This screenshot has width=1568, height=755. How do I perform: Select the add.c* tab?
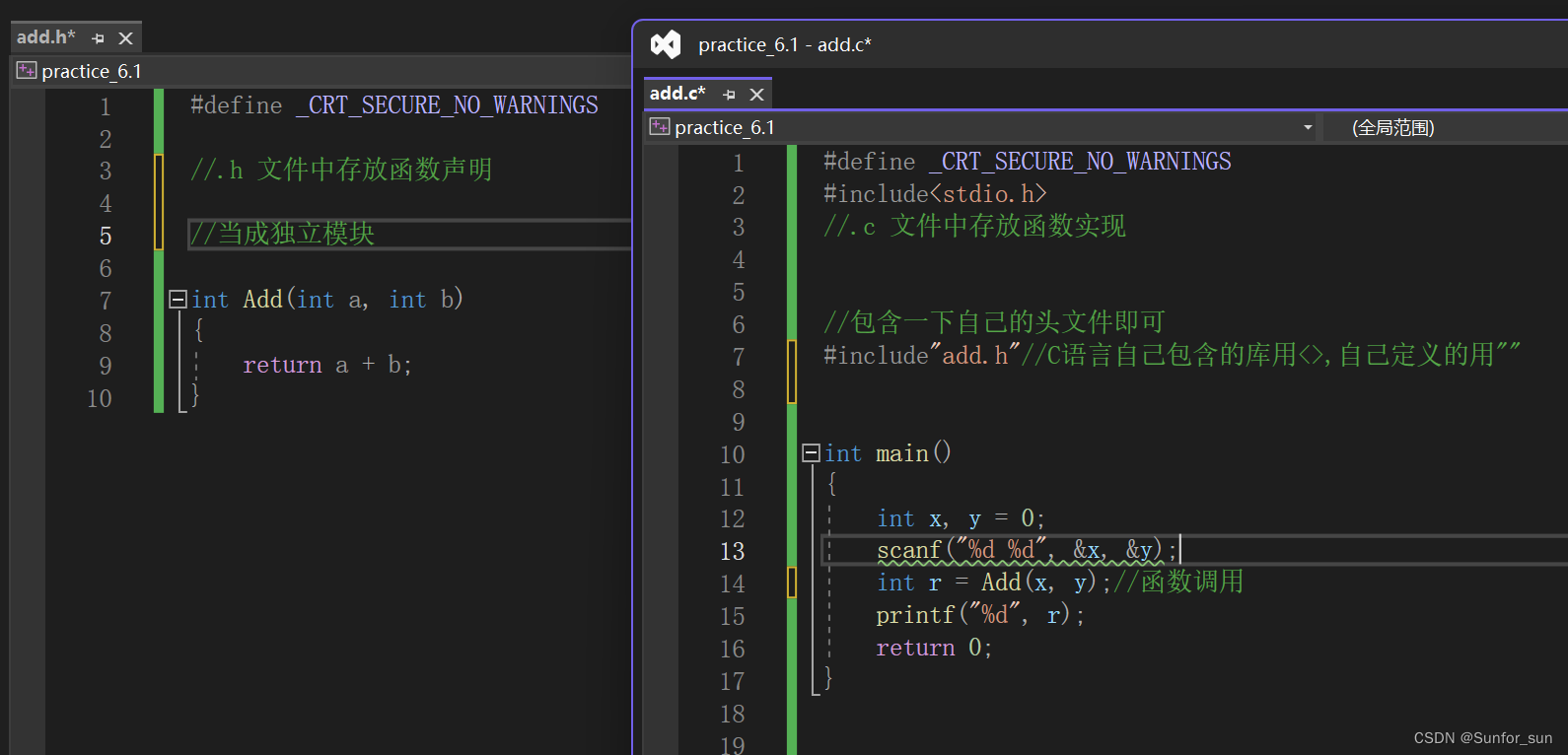coord(677,94)
